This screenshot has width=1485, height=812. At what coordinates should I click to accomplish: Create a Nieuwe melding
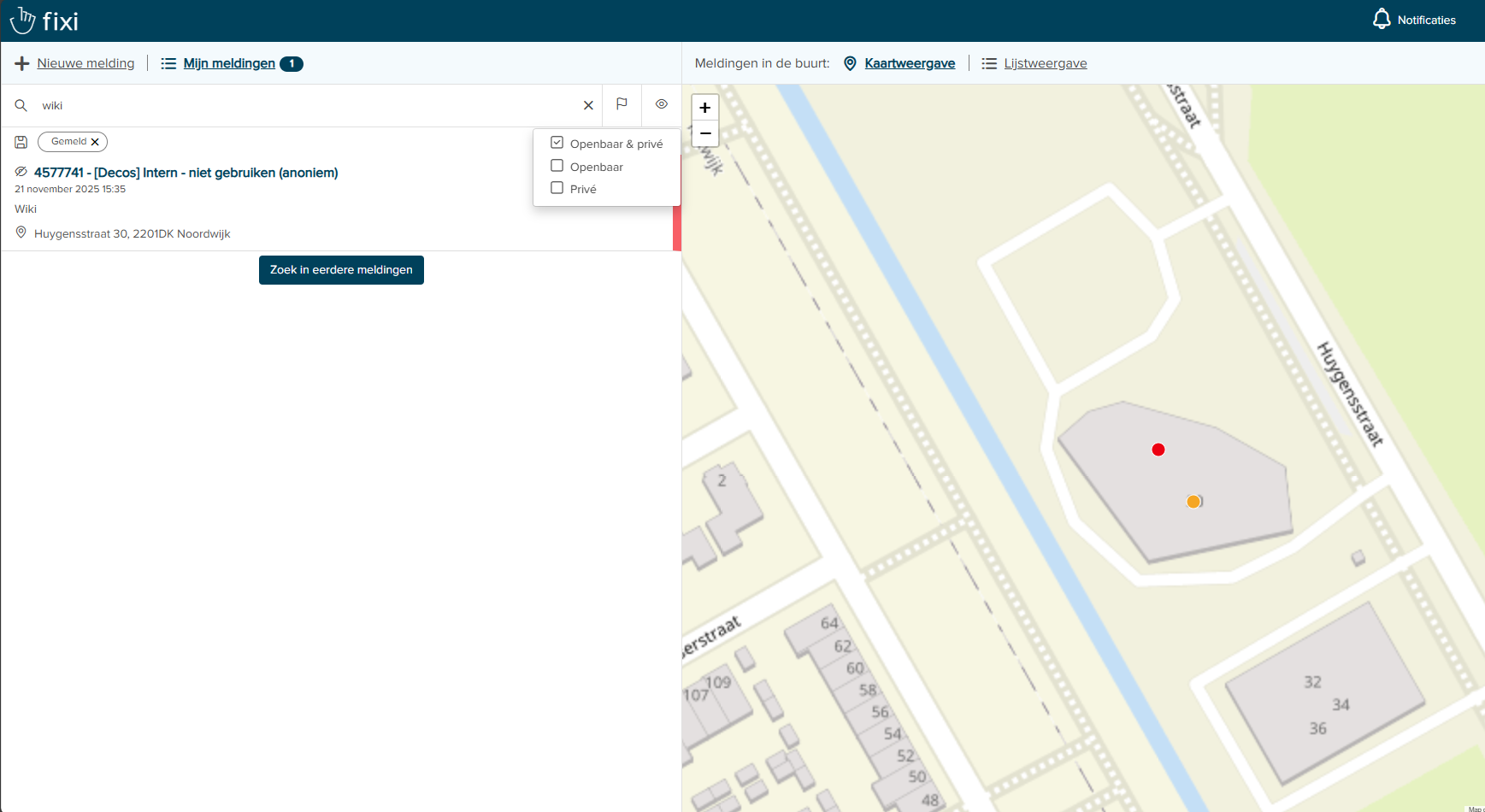85,63
